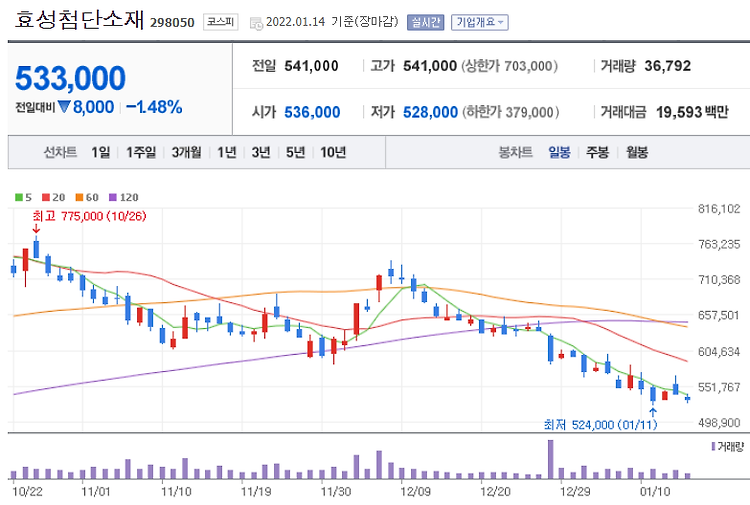Click the 최고 775,000 (10/26) label
Screen dimensions: 750x505
click(89, 216)
